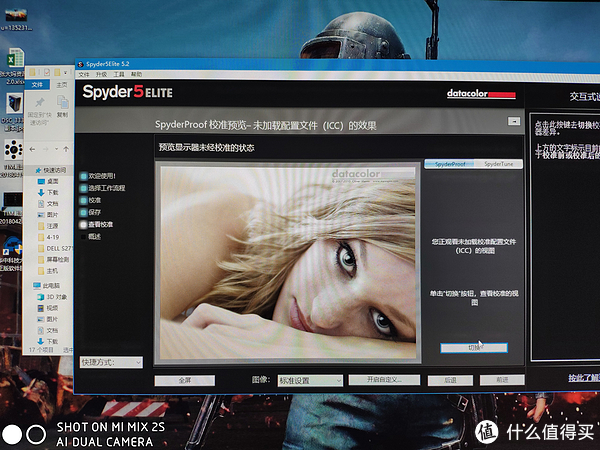Viewport: 600px width, 450px height.
Task: Open the recent locations dropdown in Explorer
Action: pos(57,149)
